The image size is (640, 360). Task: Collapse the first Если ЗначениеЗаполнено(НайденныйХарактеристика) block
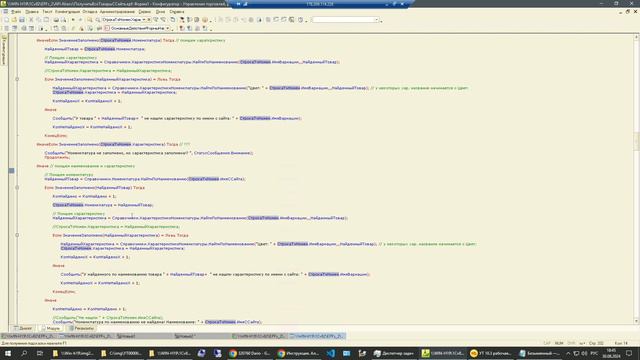pos(17,79)
